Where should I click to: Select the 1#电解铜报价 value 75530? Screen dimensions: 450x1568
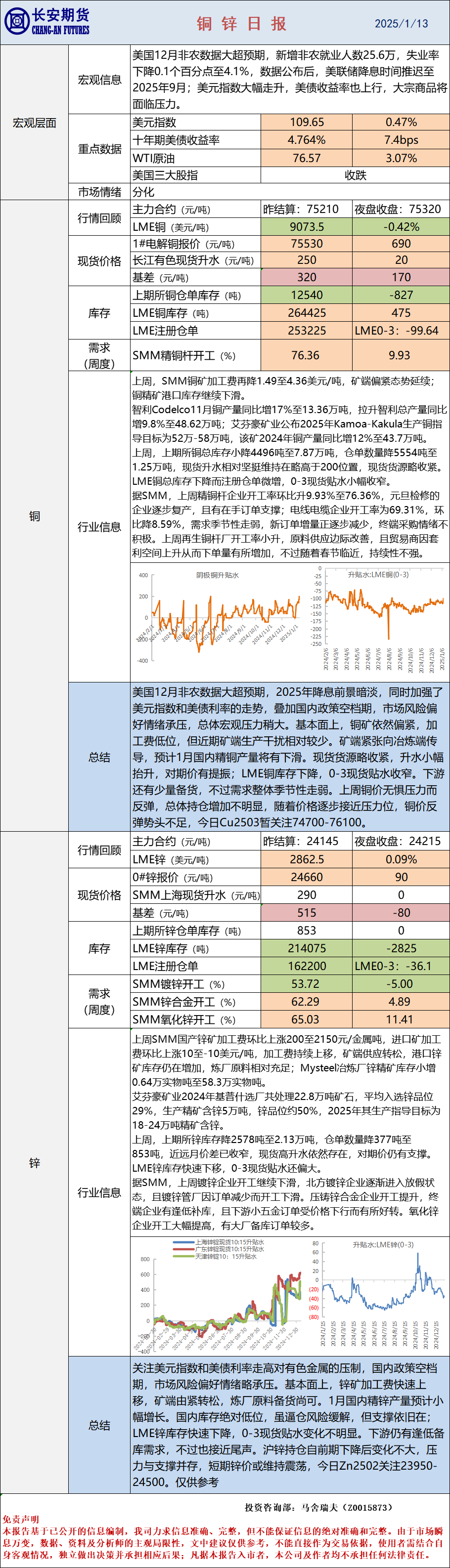306,244
